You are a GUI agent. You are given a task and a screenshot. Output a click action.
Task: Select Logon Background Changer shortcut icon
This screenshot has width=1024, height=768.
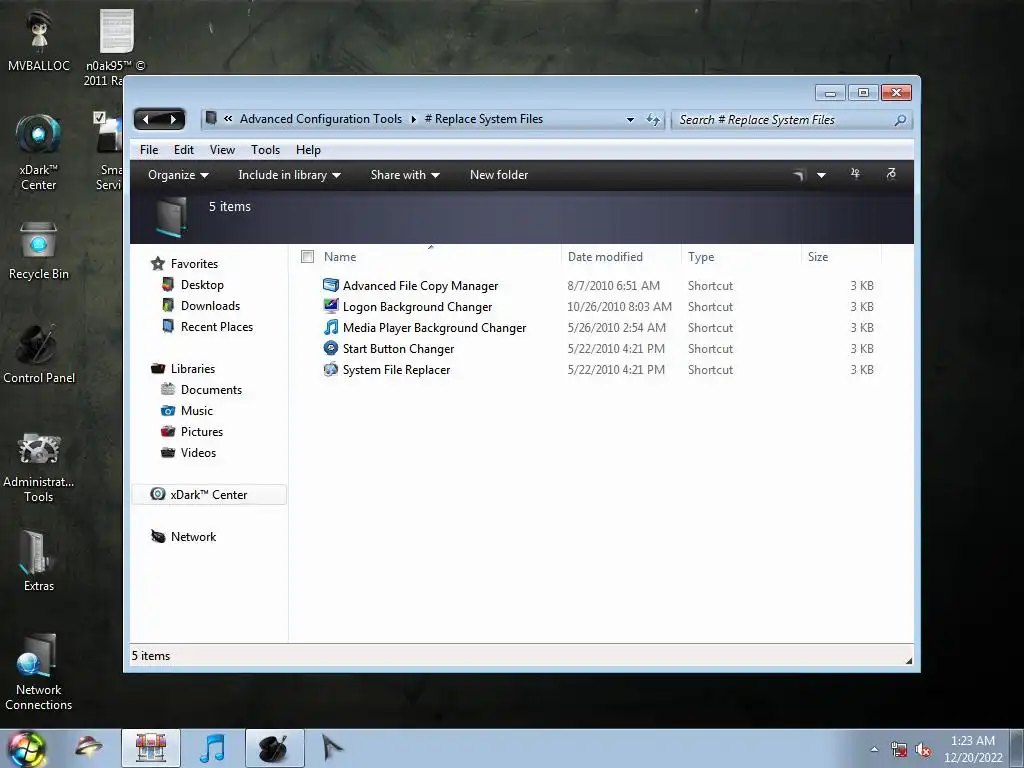(331, 306)
